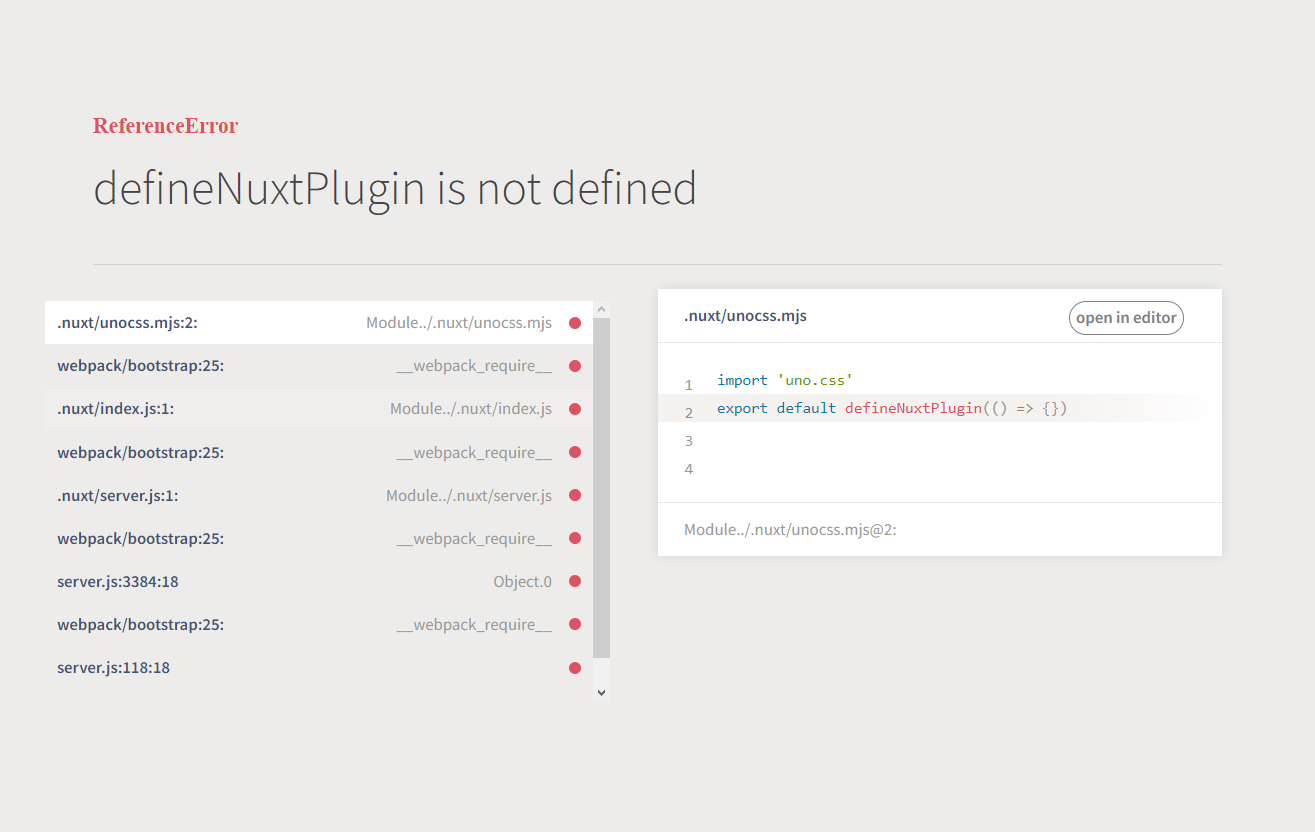Select the .nuxt/unocss.mjs:2: stack frame

(319, 323)
